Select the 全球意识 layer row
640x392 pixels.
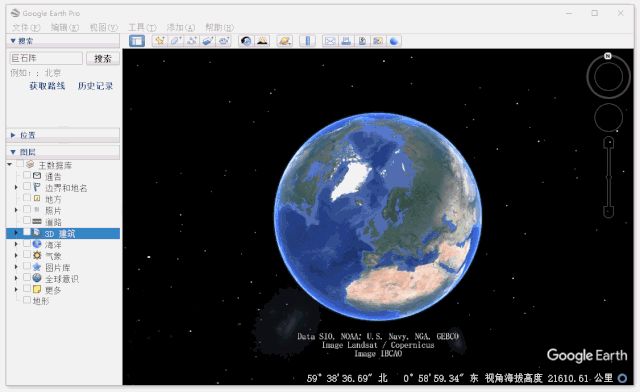click(x=62, y=278)
